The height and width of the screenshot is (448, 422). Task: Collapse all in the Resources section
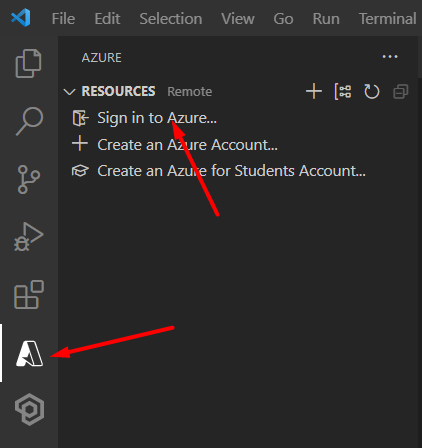400,92
